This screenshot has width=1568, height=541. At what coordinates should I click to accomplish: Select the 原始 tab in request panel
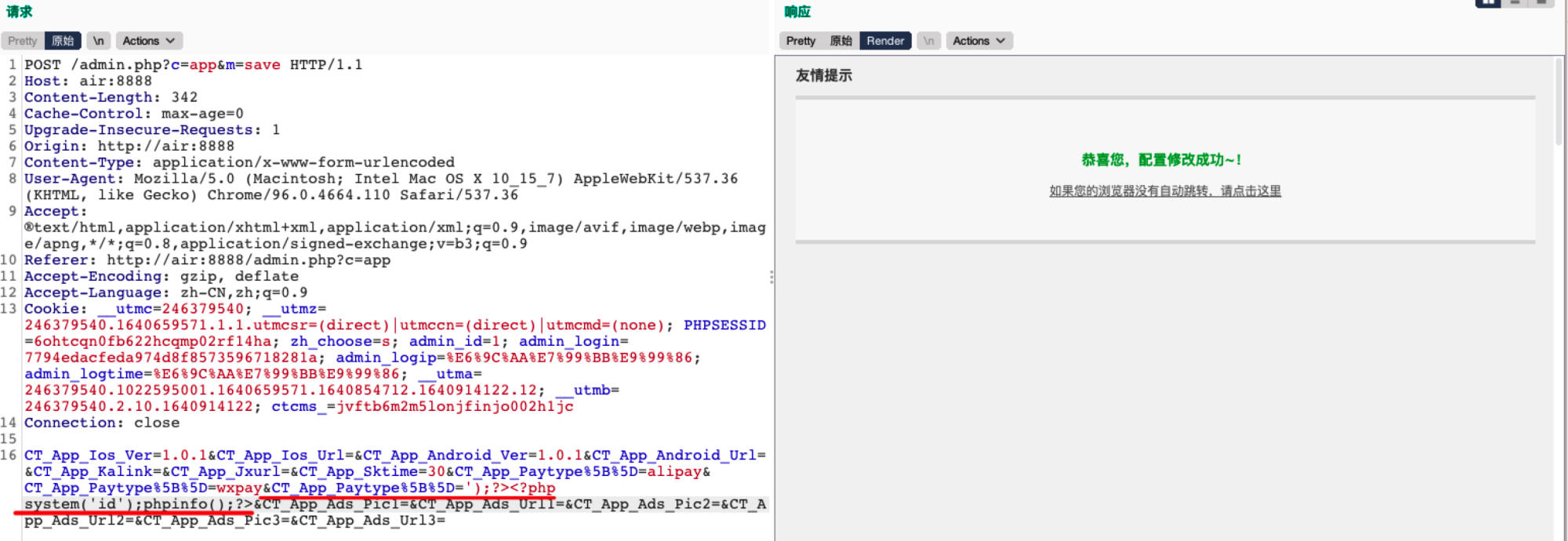tap(63, 41)
